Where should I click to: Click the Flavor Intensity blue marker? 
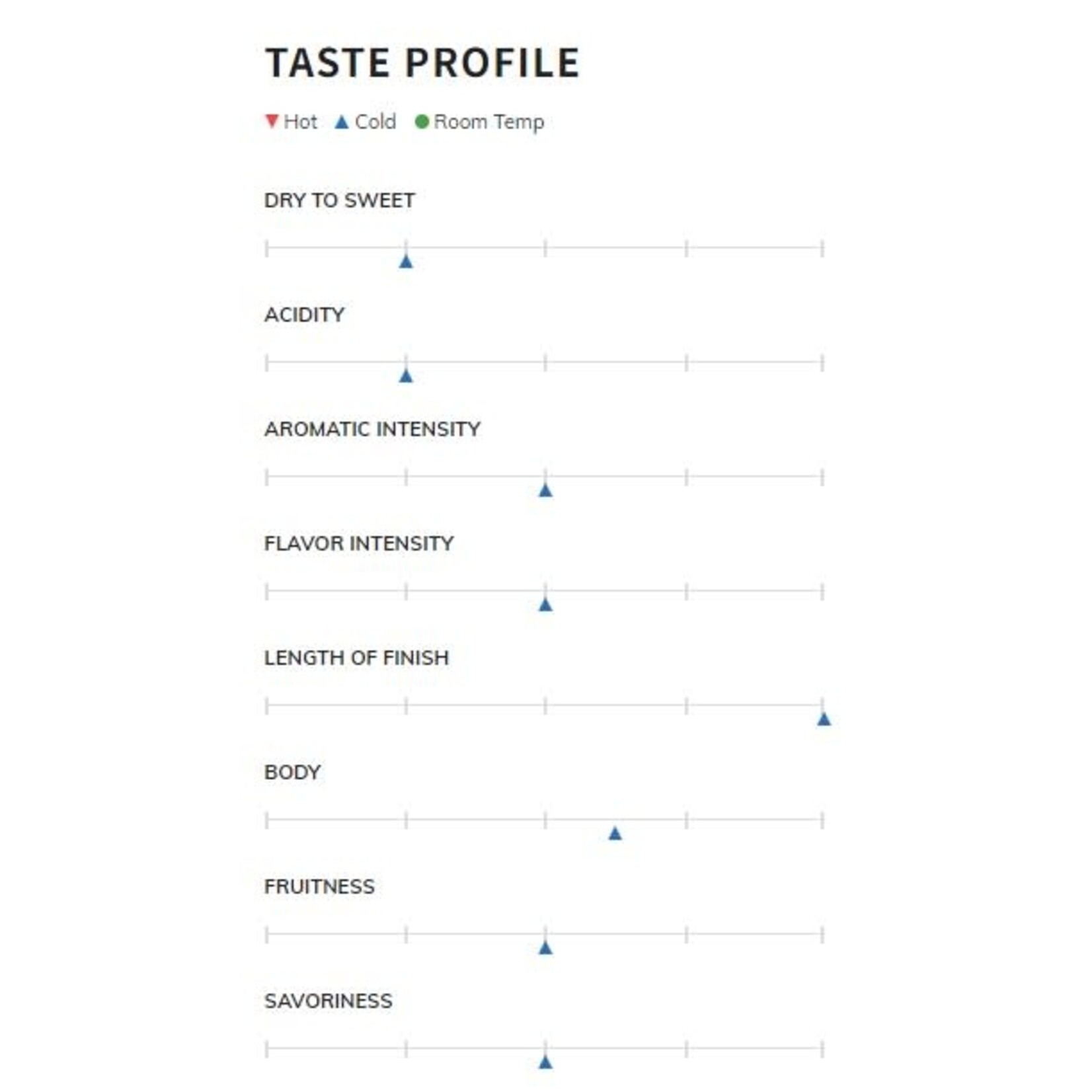(545, 605)
